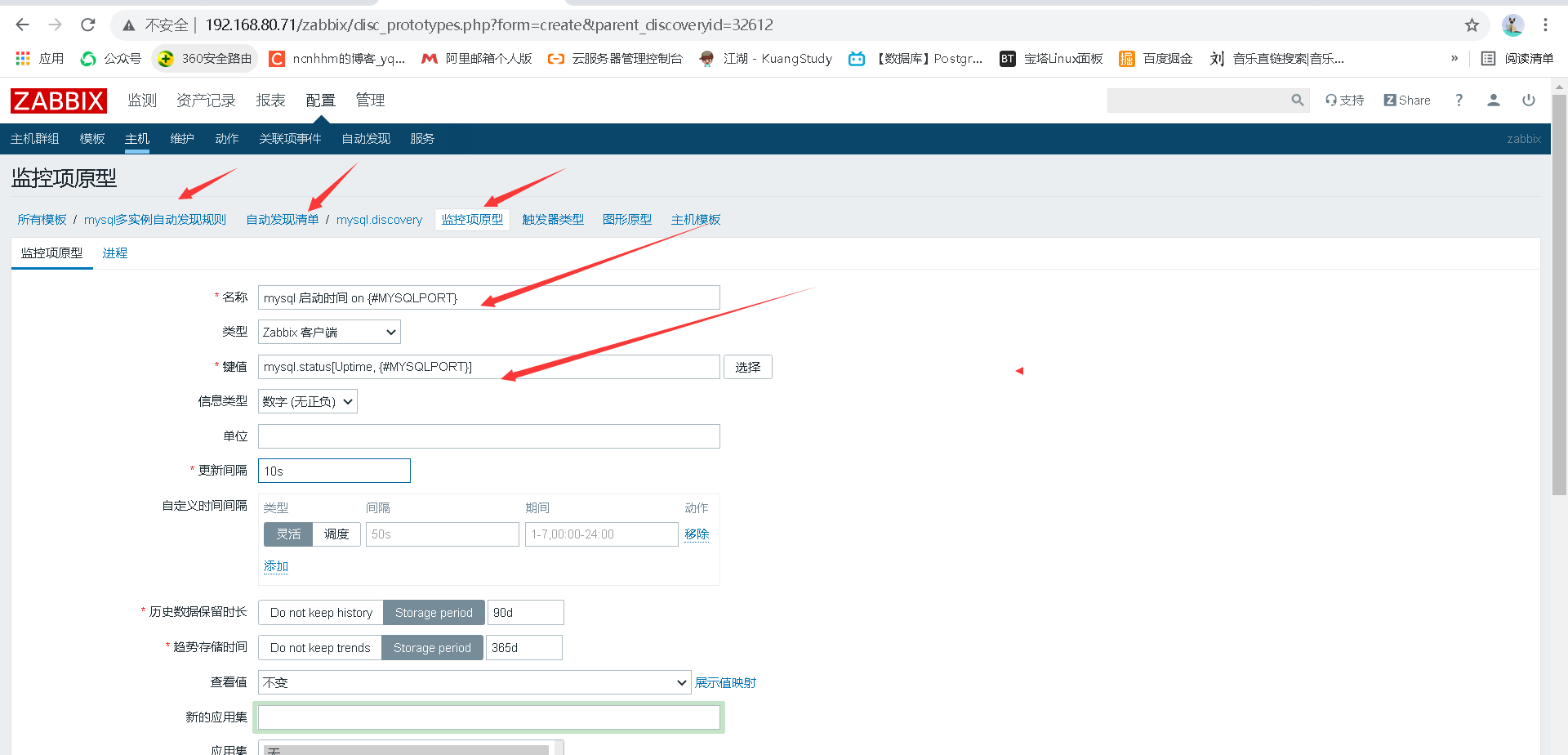Screen dimensions: 1568x755
Task: Bookmark this page with the star icon
Action: pyautogui.click(x=1472, y=25)
